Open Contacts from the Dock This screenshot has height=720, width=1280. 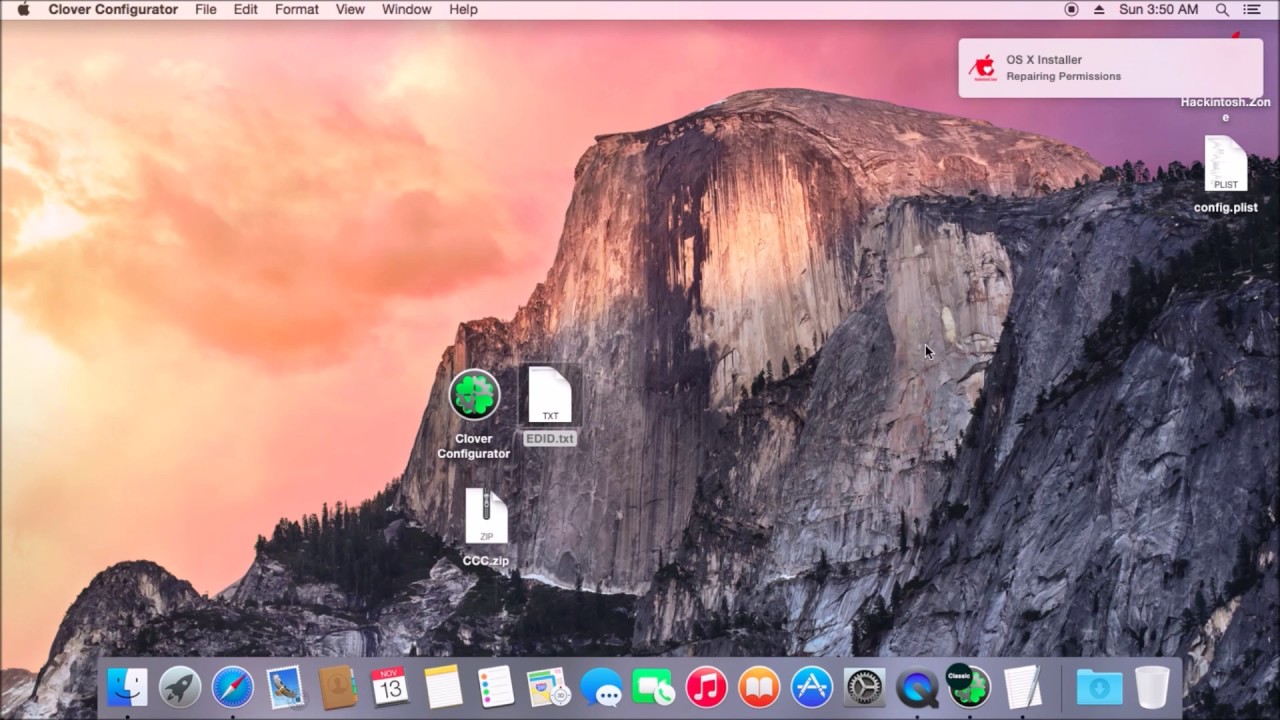(338, 687)
